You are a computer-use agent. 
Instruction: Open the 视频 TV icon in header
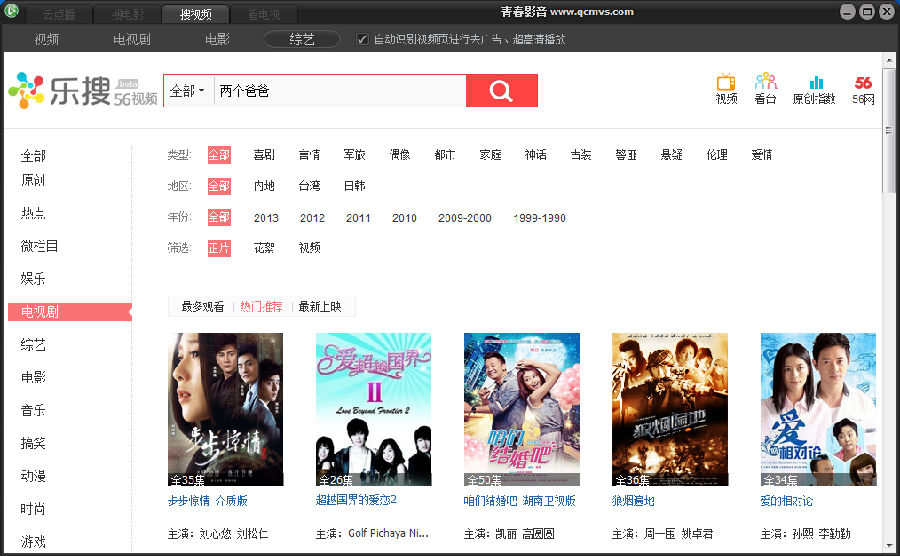[x=726, y=89]
